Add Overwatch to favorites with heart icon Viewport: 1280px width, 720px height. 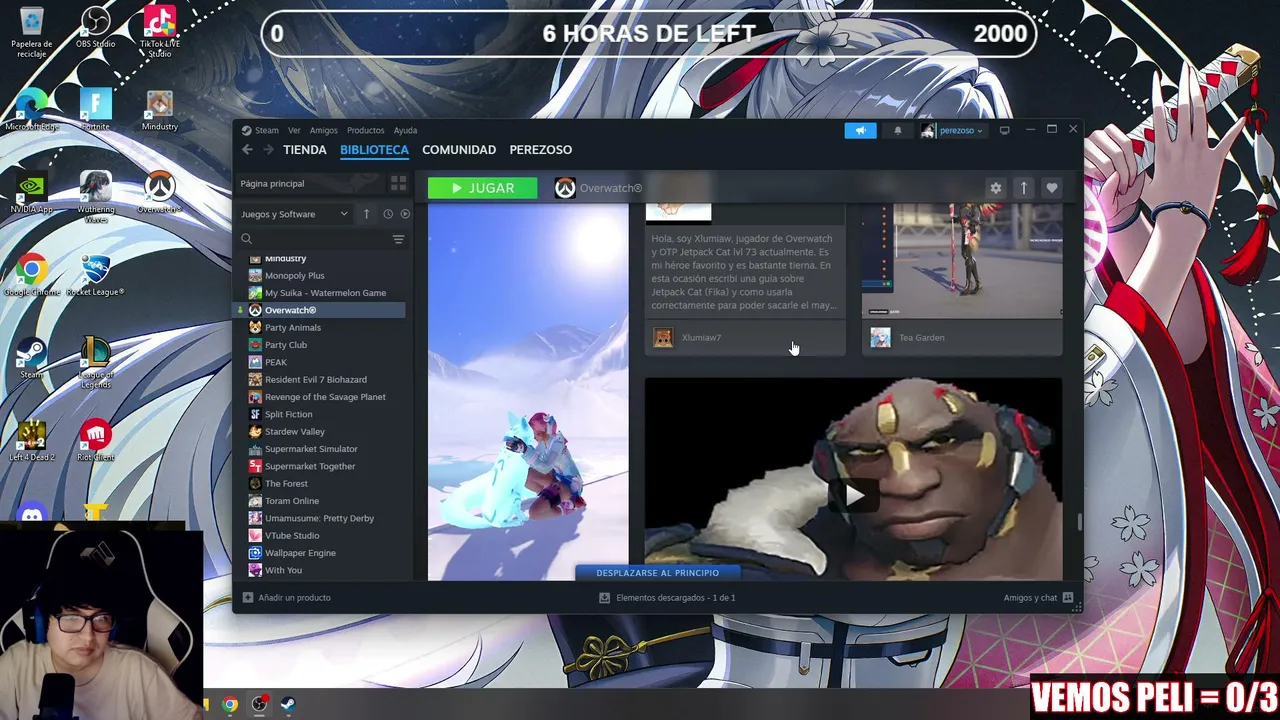(x=1051, y=188)
